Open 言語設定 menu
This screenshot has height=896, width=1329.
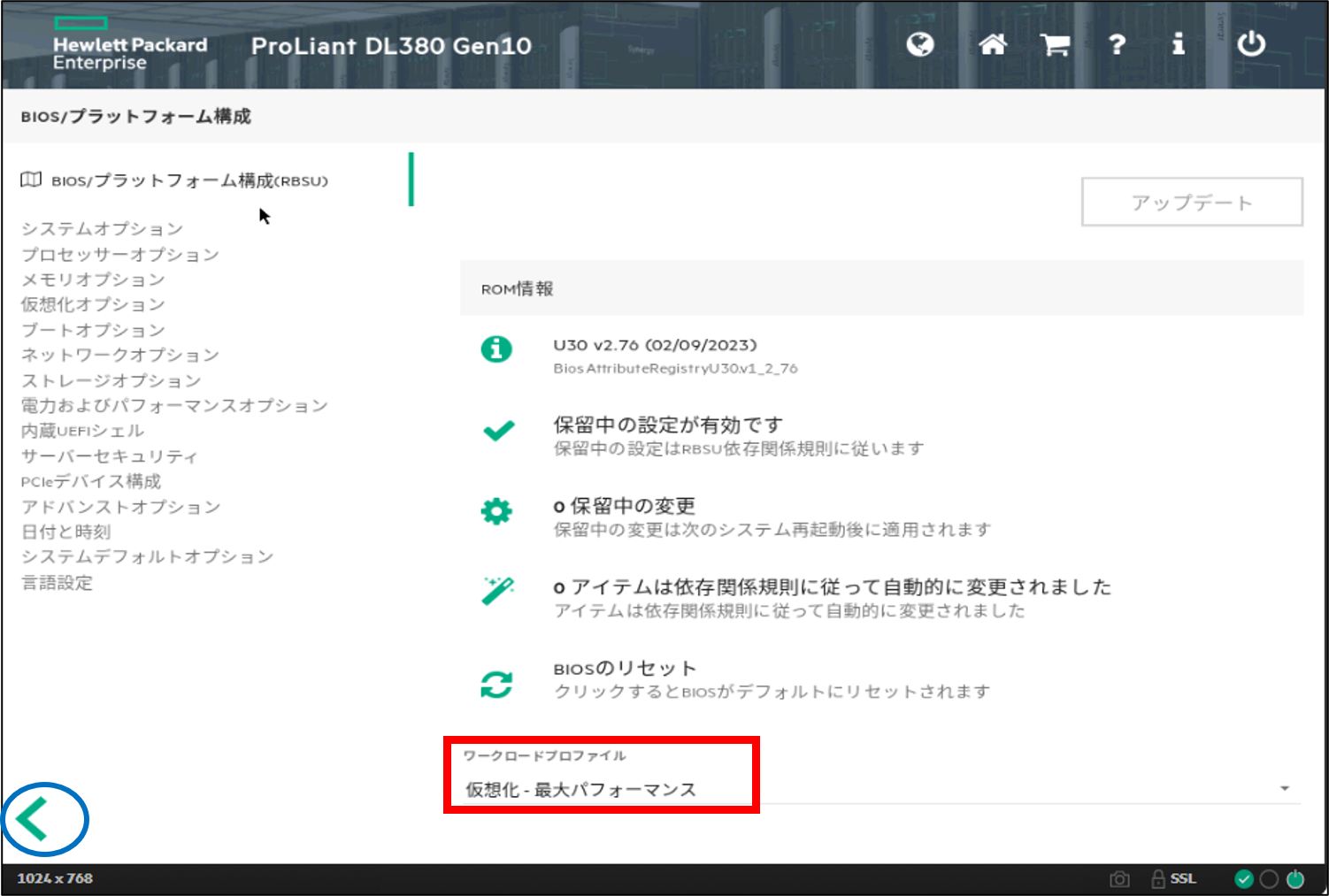click(58, 583)
